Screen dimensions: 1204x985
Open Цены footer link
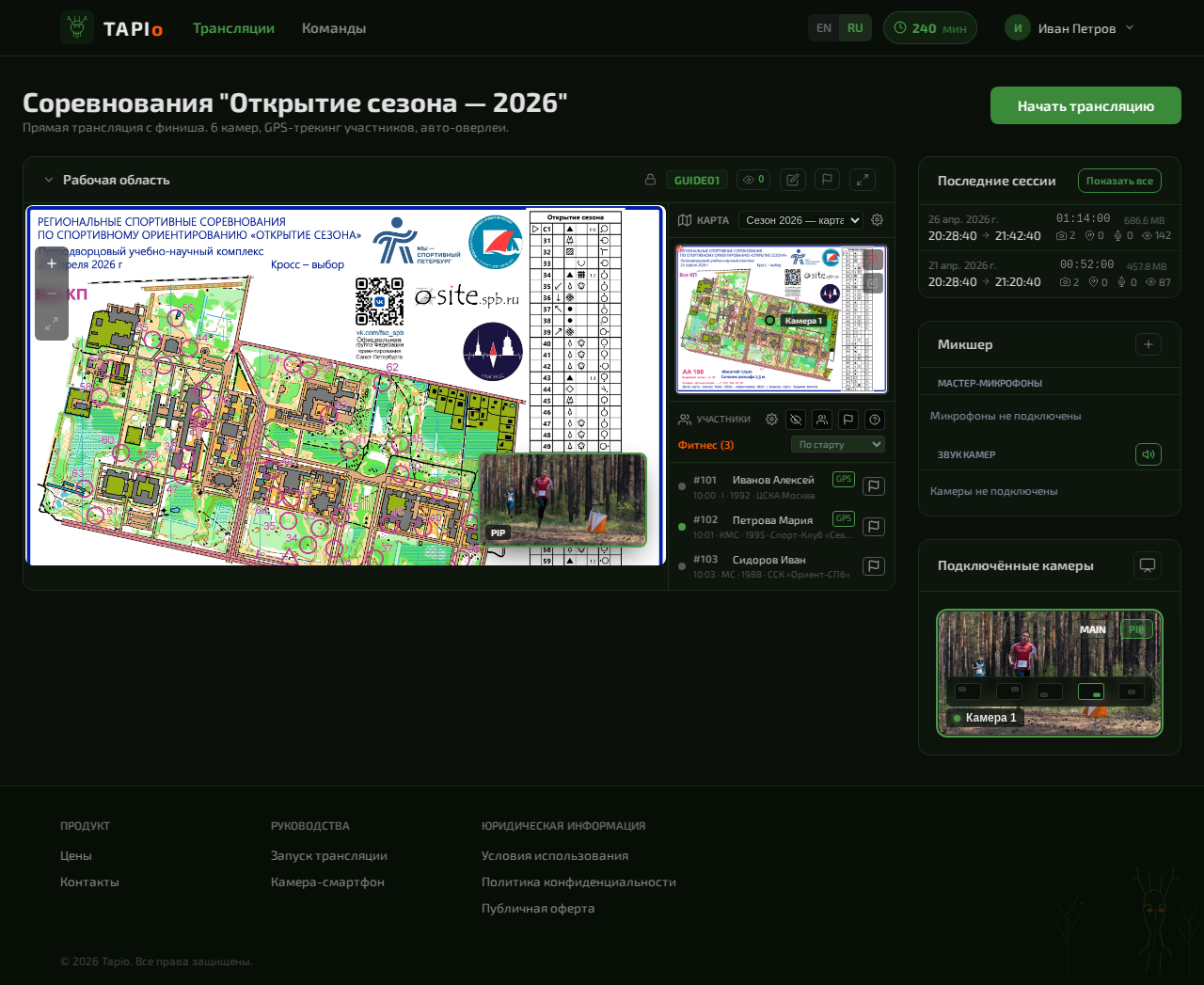(x=76, y=855)
